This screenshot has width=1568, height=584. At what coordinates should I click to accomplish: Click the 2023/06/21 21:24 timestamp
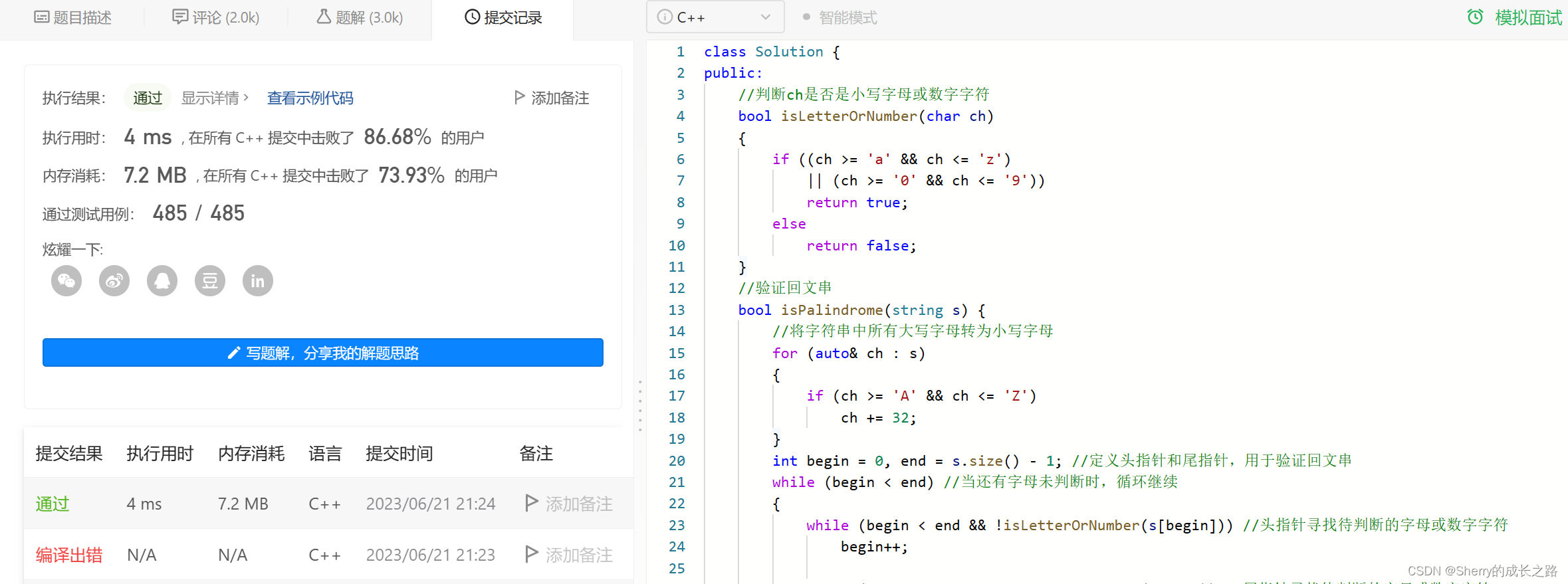(431, 504)
